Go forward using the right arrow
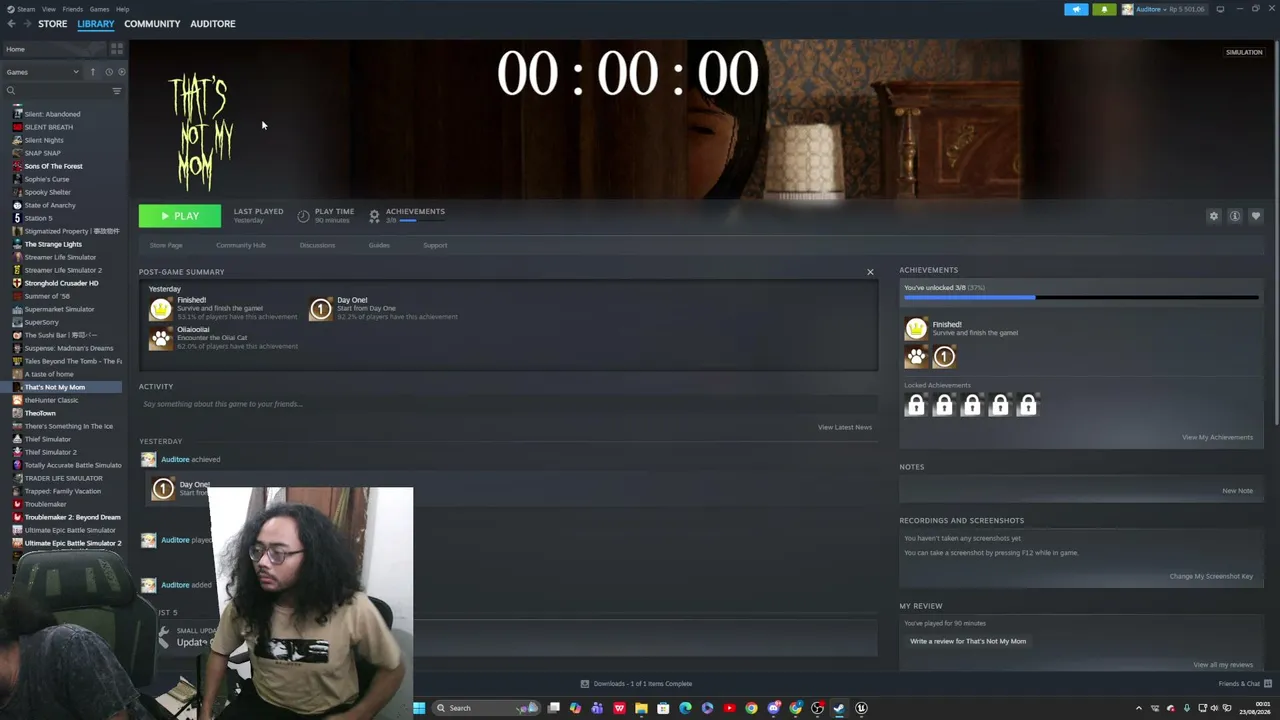Image resolution: width=1280 pixels, height=720 pixels. (26, 24)
